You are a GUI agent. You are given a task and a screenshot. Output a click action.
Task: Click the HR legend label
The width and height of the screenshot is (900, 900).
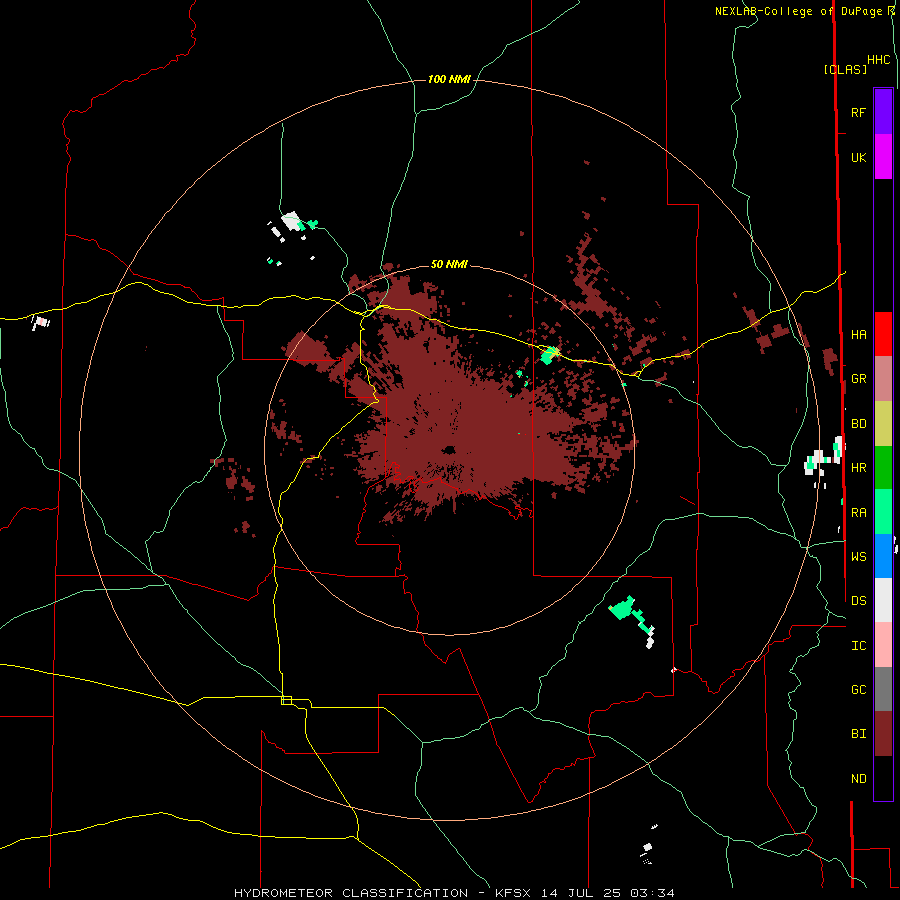point(858,468)
